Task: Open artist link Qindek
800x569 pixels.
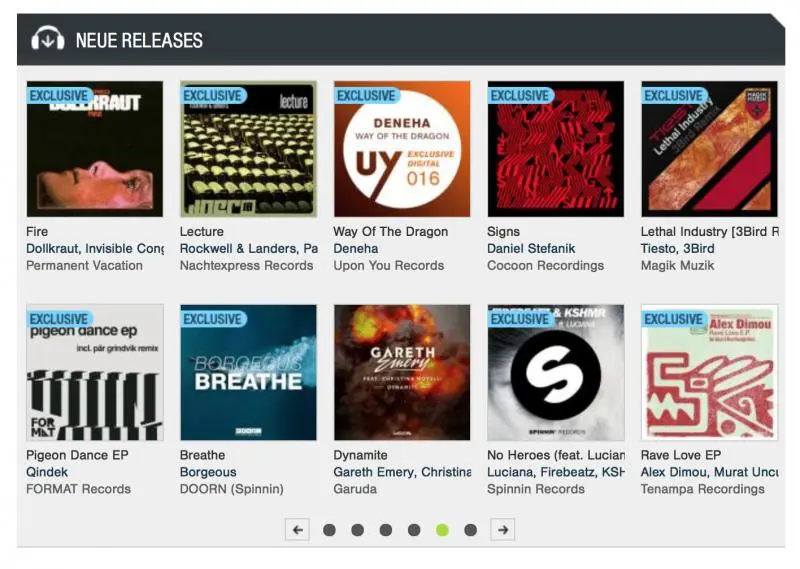Action: tap(47, 472)
